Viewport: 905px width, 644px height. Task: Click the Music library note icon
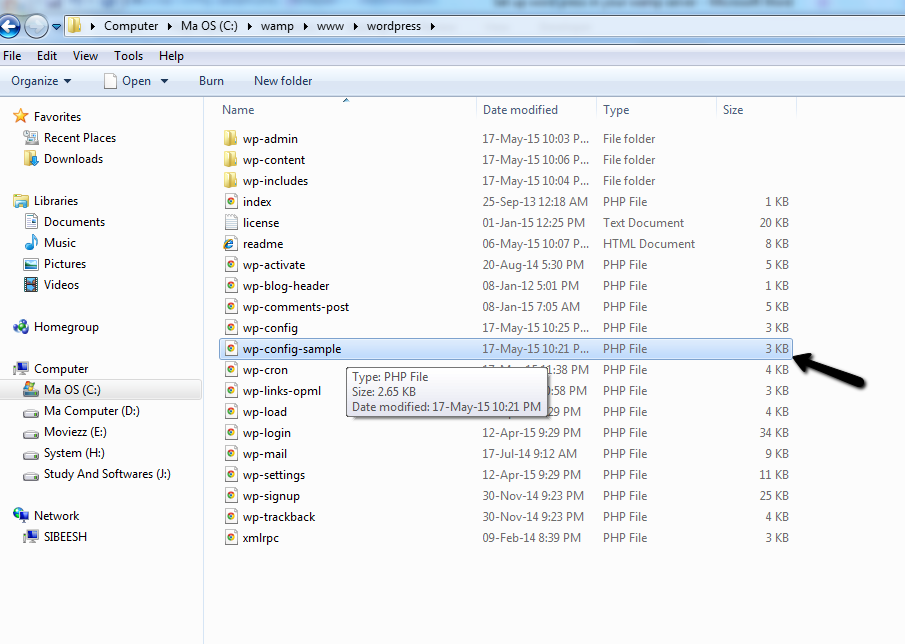pos(31,242)
